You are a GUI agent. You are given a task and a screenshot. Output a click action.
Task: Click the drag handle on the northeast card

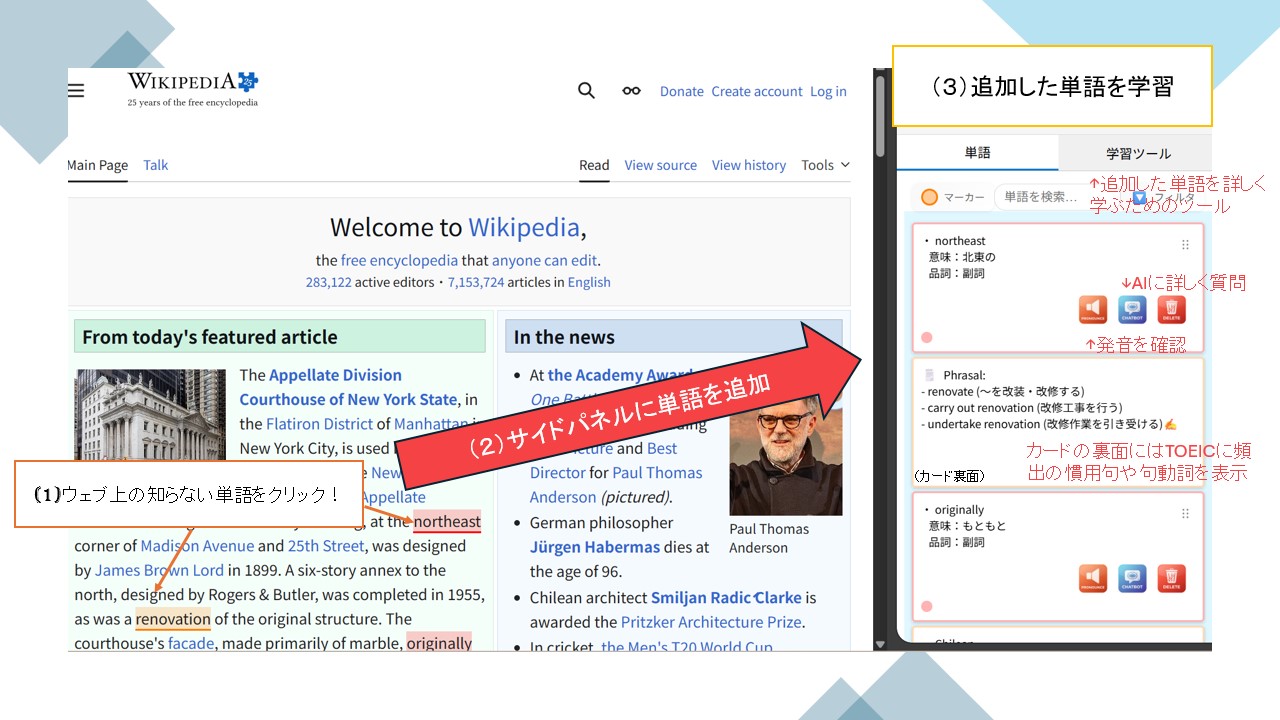[x=1186, y=245]
